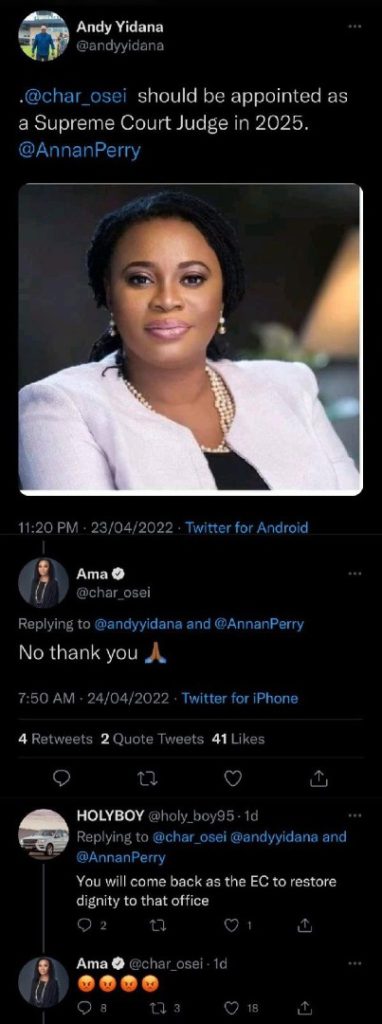
Task: Click reply icon under "No thank you" tweet
Action: [x=61, y=777]
